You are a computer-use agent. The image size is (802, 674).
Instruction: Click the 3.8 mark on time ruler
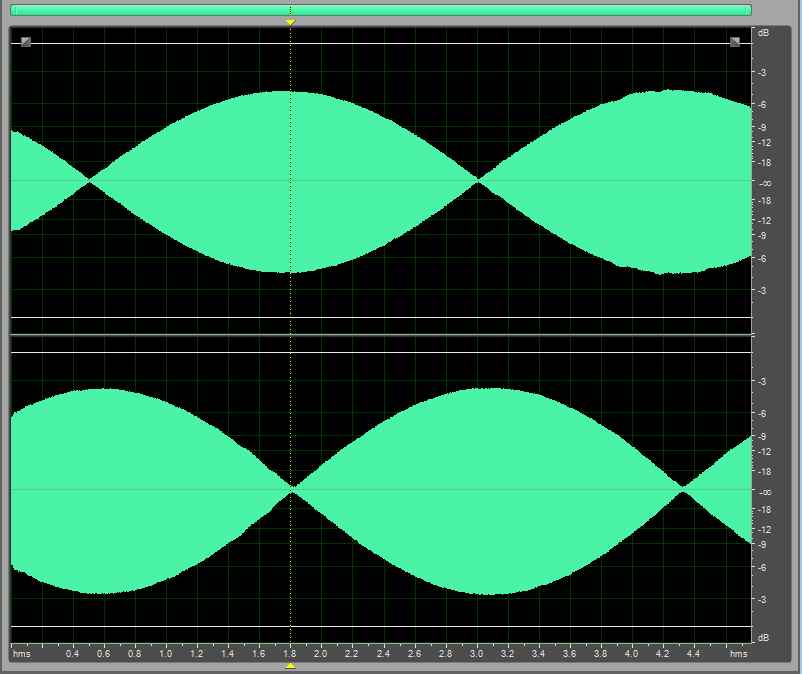click(x=600, y=654)
